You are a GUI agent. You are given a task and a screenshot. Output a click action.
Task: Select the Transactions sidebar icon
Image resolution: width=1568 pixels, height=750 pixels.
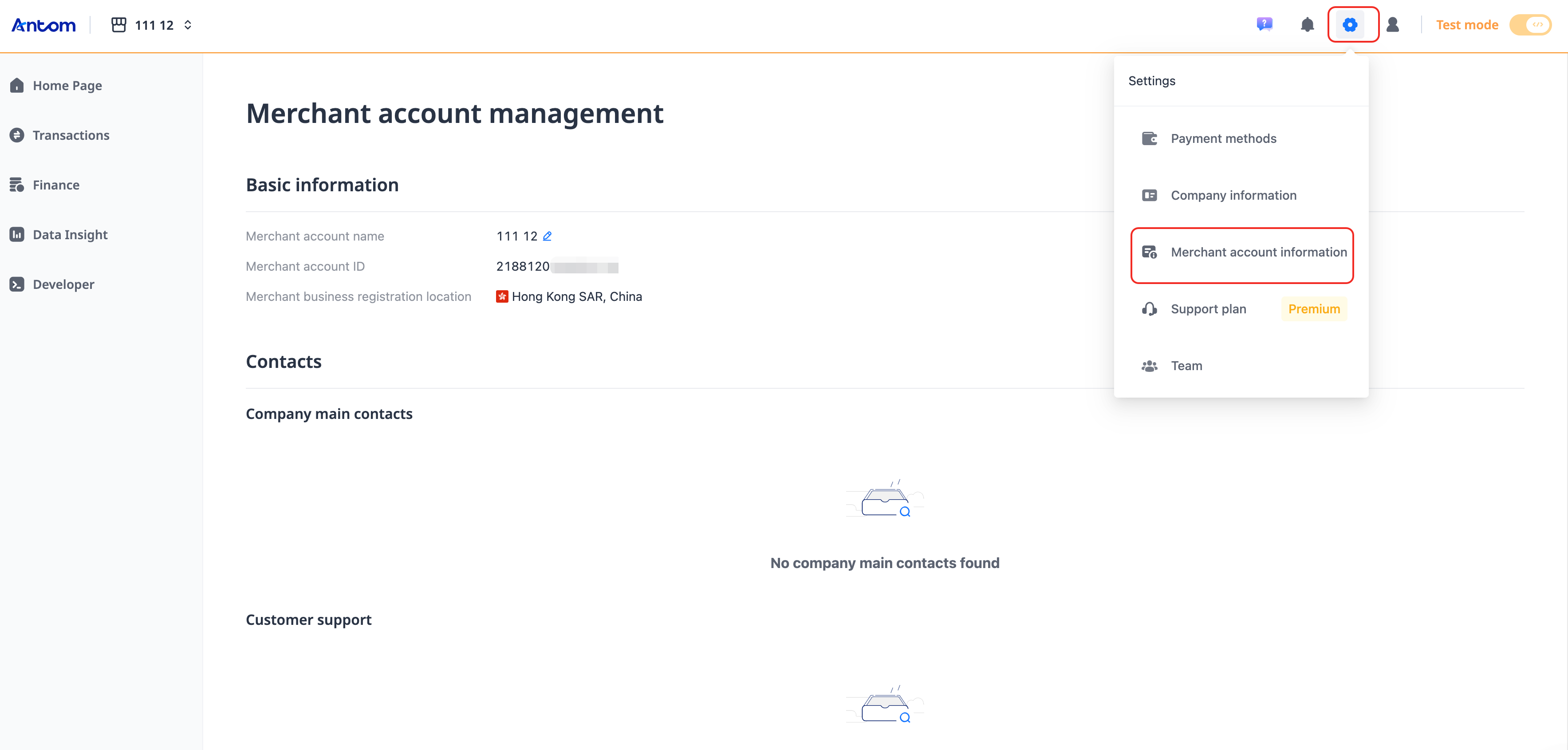pyautogui.click(x=17, y=134)
